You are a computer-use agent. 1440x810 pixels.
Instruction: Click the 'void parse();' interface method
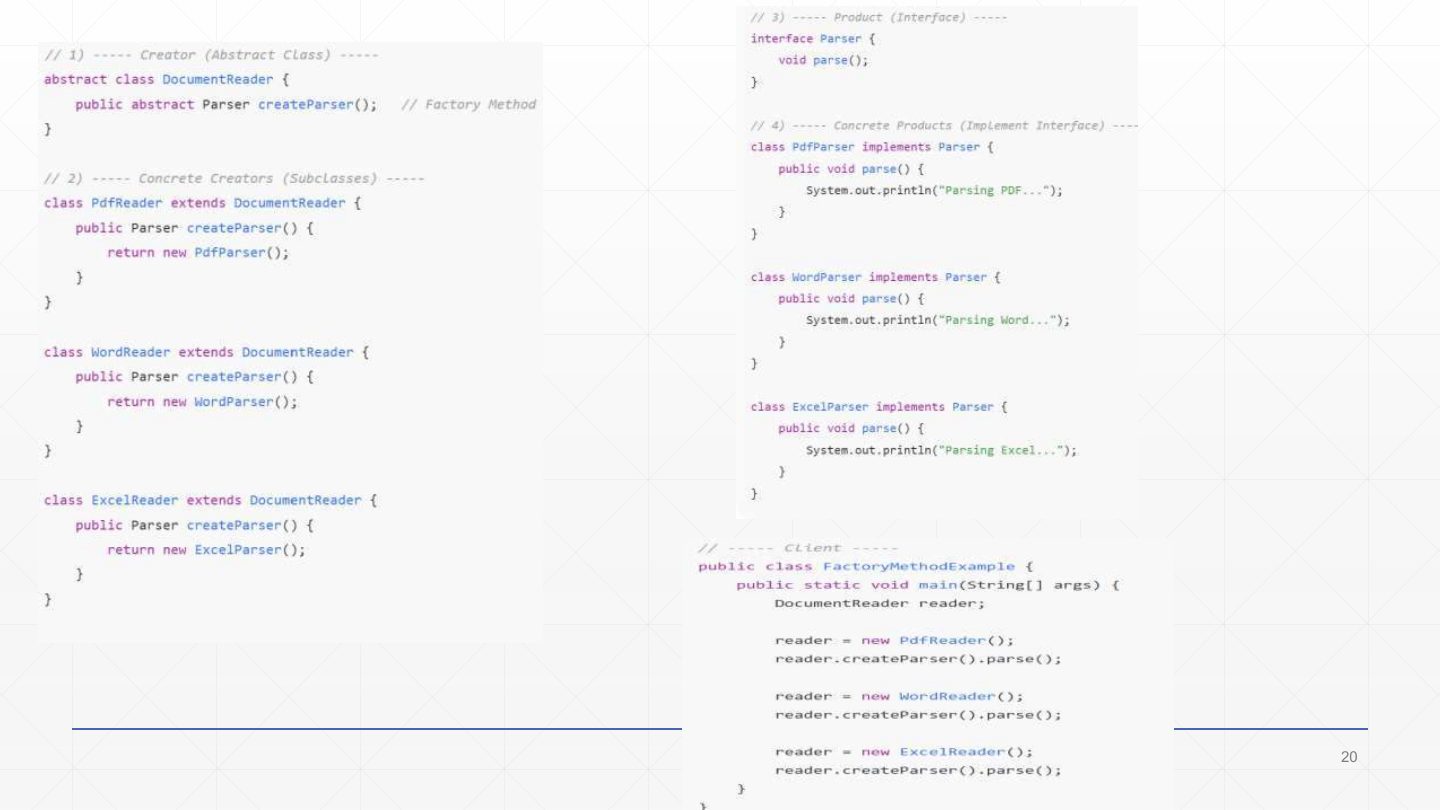pyautogui.click(x=823, y=61)
